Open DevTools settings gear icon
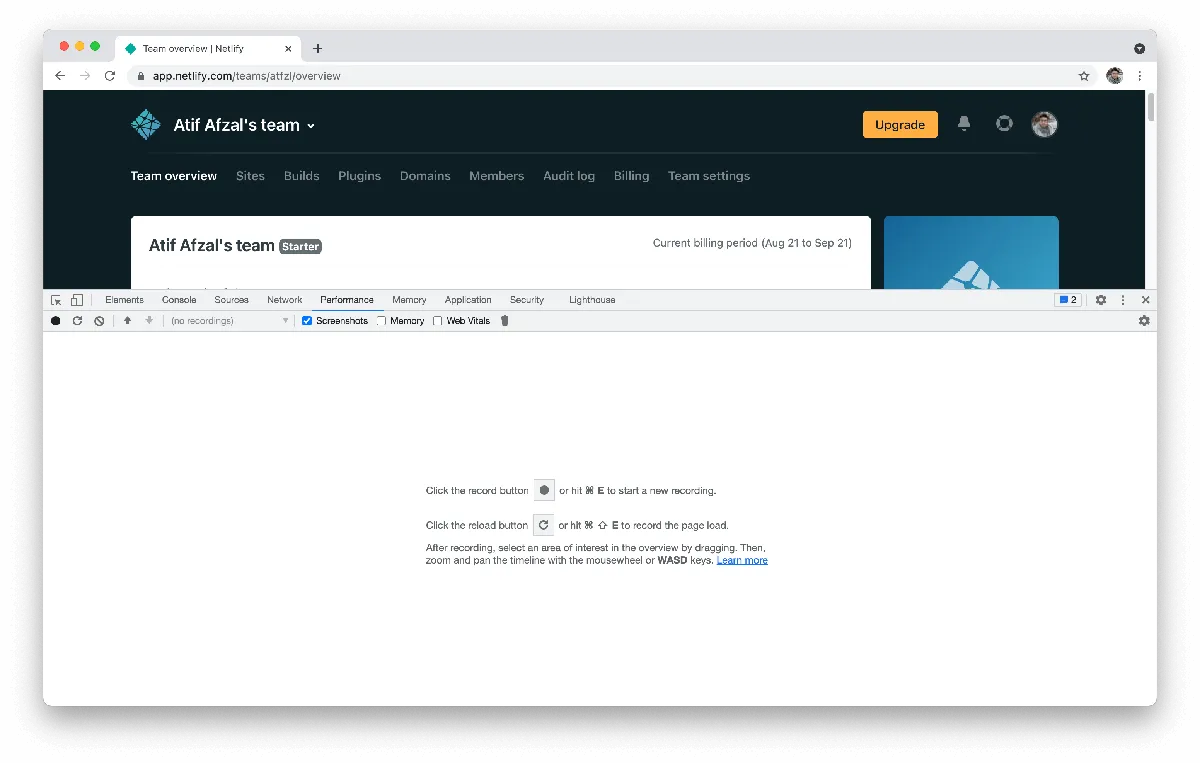1200x763 pixels. coord(1101,300)
